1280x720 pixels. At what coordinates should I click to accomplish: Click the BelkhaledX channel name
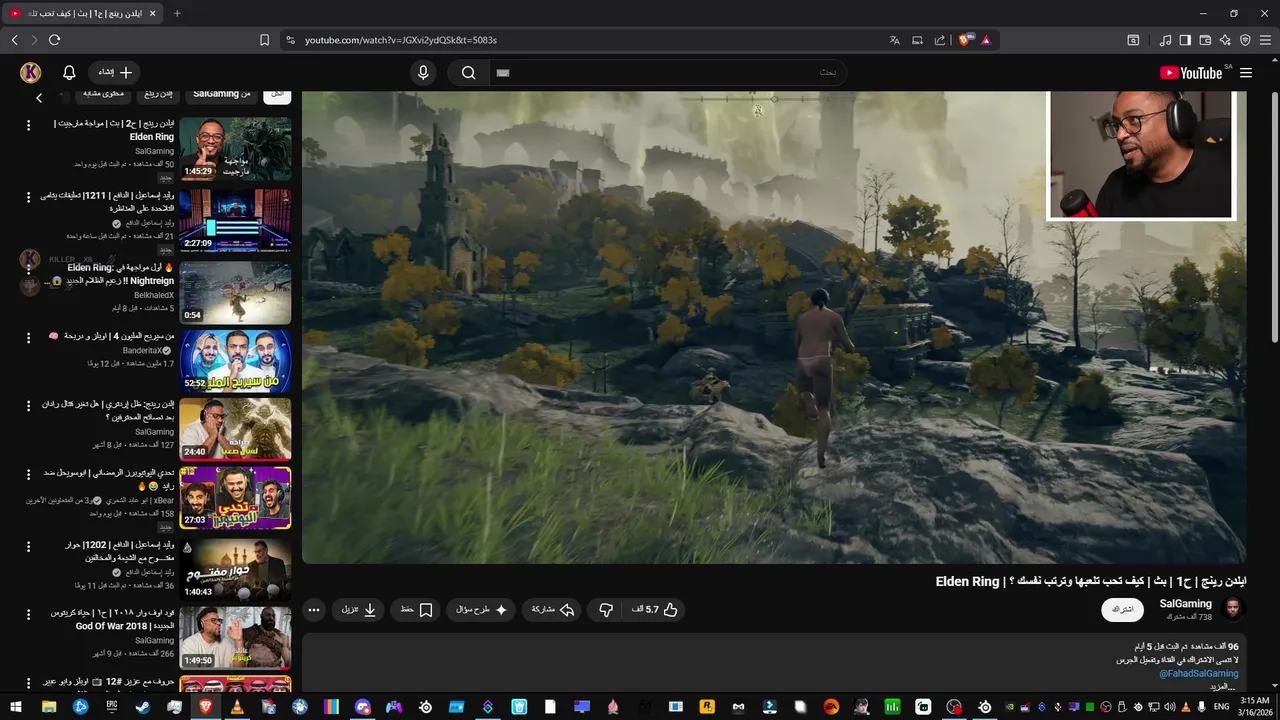[154, 296]
